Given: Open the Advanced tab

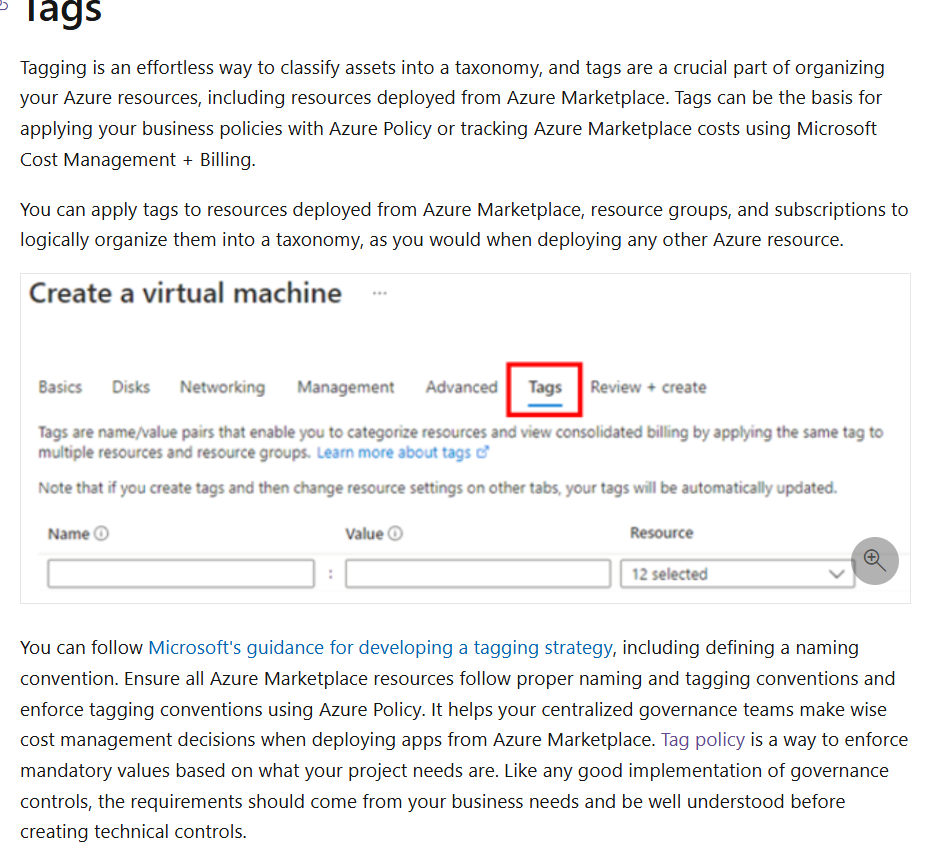Looking at the screenshot, I should tap(461, 387).
